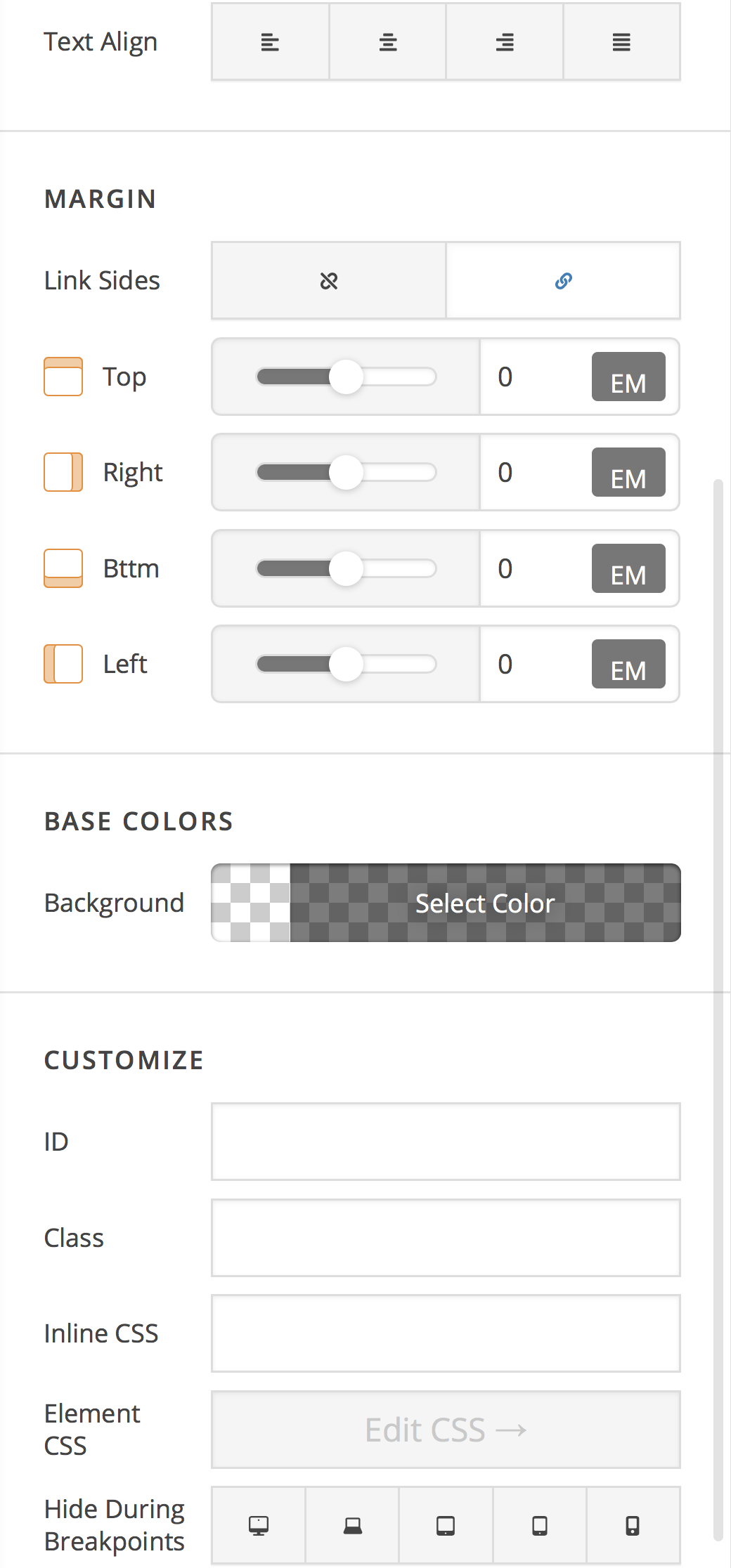Toggle hide on phone breakpoint
The image size is (731, 1568).
tap(633, 1525)
